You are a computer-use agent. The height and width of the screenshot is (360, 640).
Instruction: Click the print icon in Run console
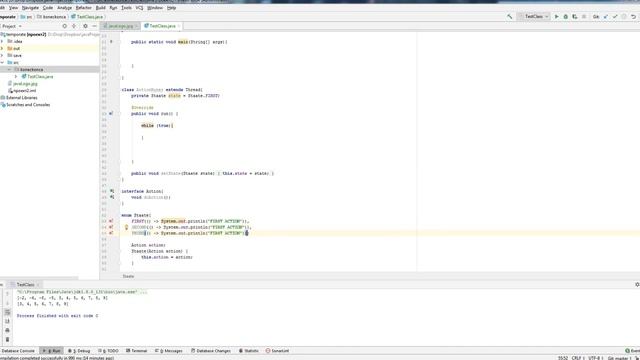click(7, 330)
